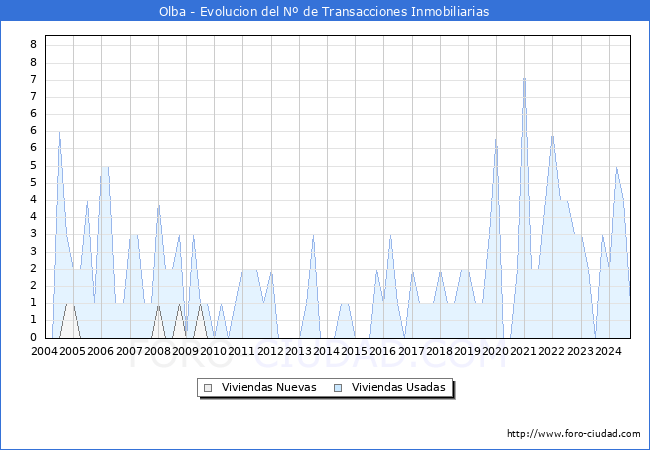The image size is (650, 450).
Task: Click the 2023 x-axis label
Action: pos(580,351)
